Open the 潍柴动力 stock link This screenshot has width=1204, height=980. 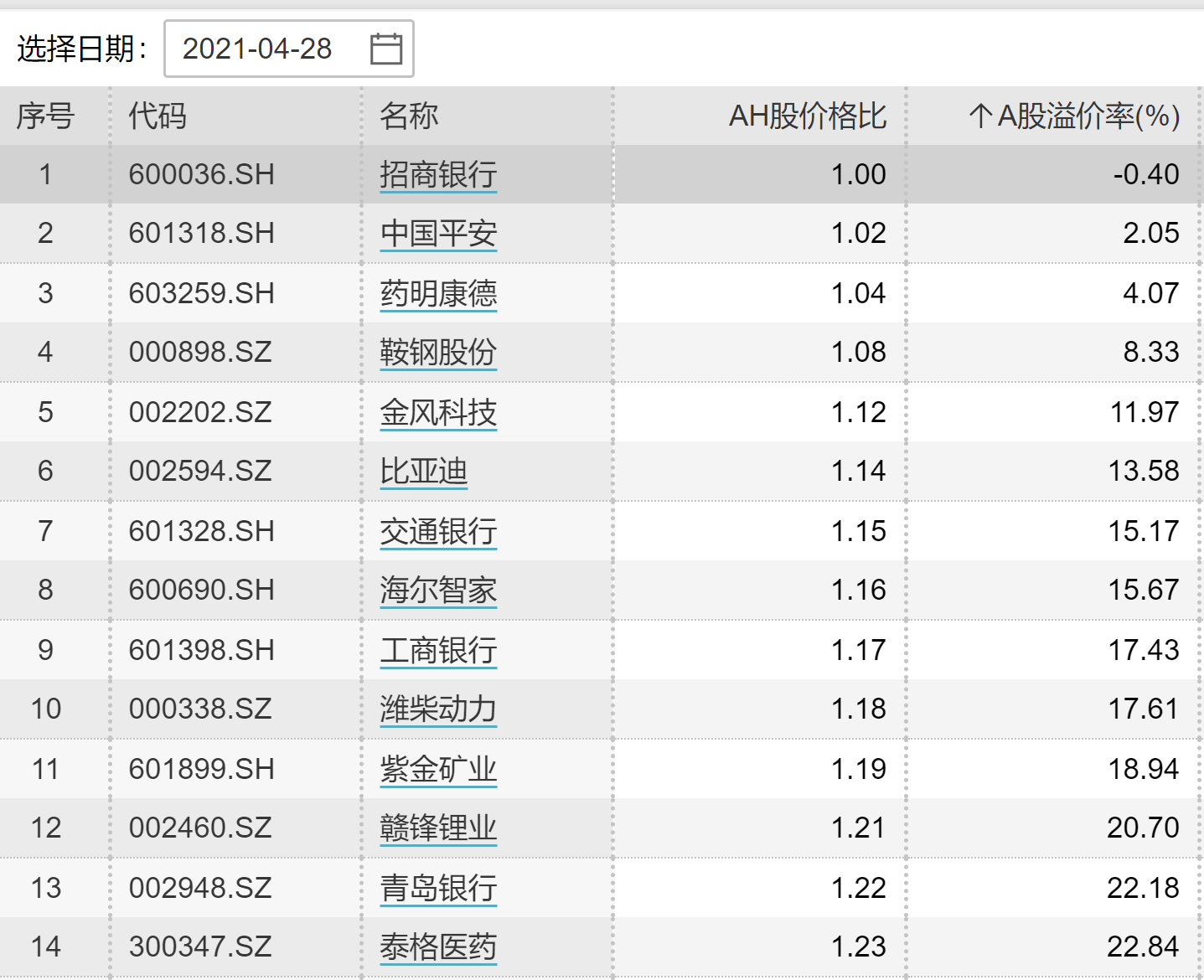click(x=437, y=709)
